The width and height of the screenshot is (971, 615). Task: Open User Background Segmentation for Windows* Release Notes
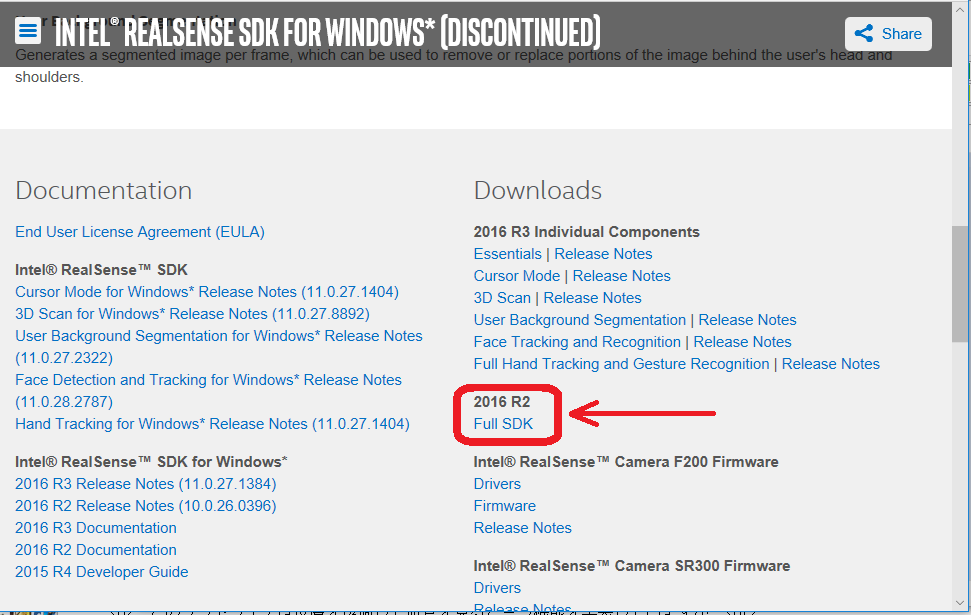click(219, 347)
